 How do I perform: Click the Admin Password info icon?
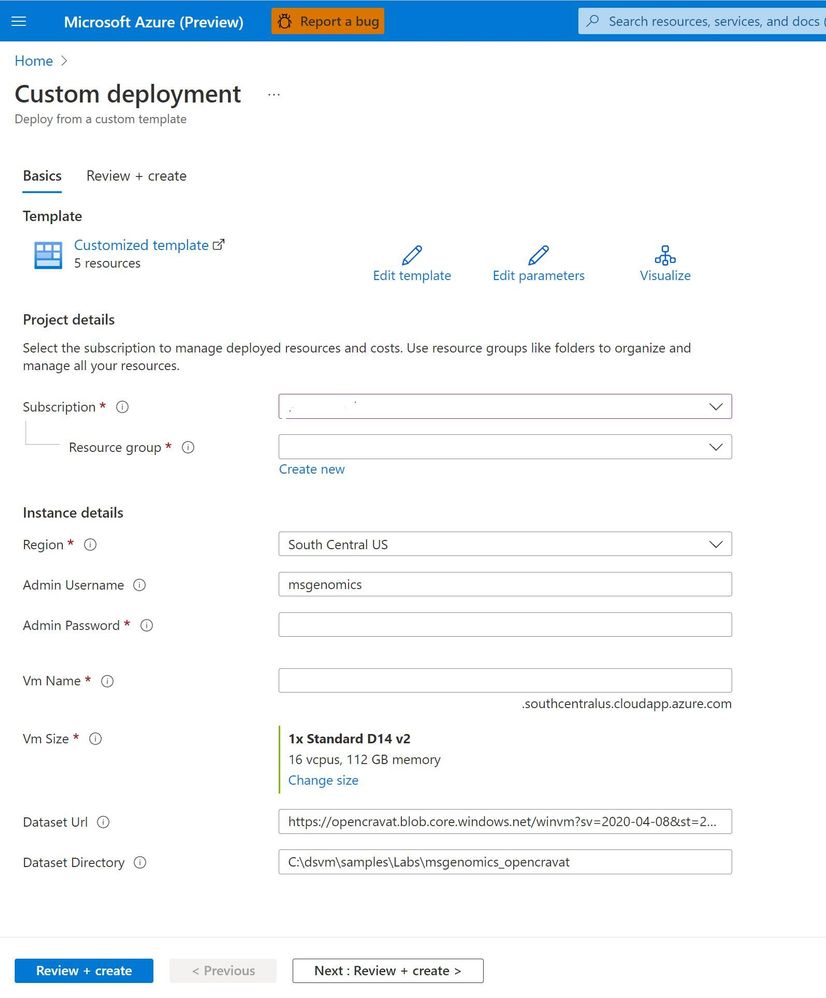click(147, 625)
